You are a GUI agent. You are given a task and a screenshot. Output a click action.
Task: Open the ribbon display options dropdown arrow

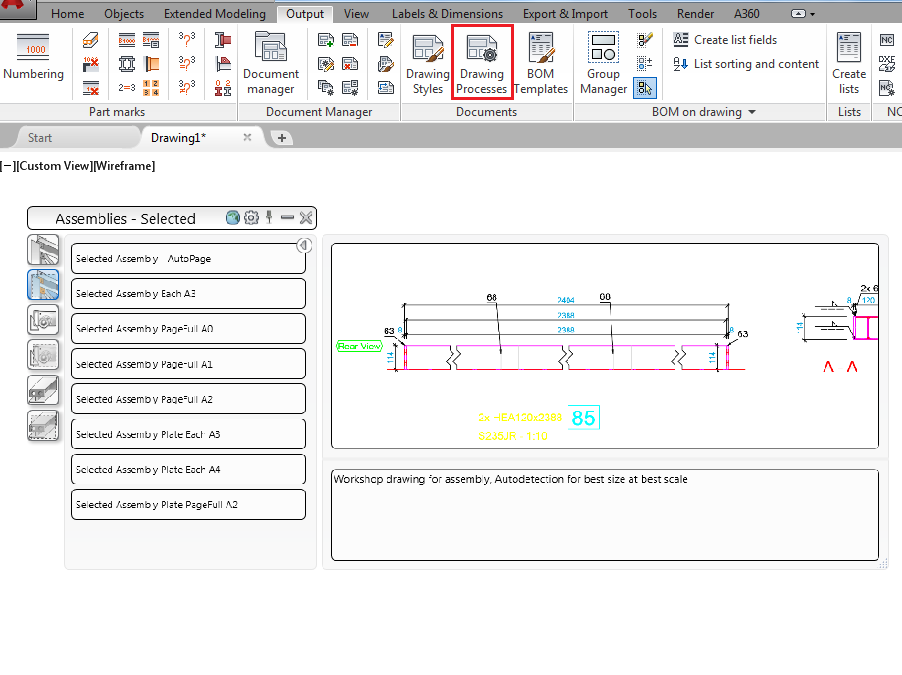(812, 14)
